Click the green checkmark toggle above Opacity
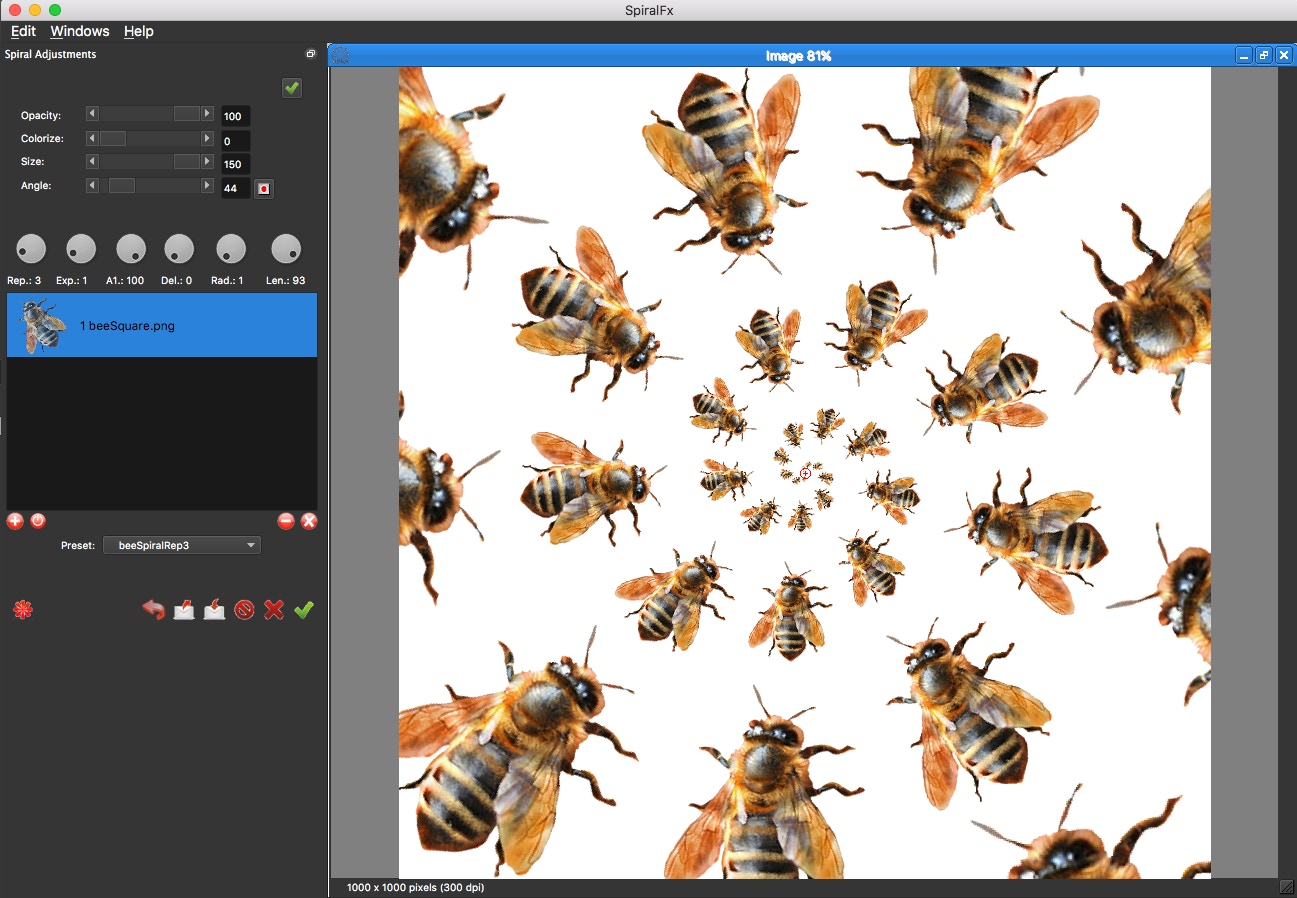Screen dimensions: 1297x898 coord(292,88)
